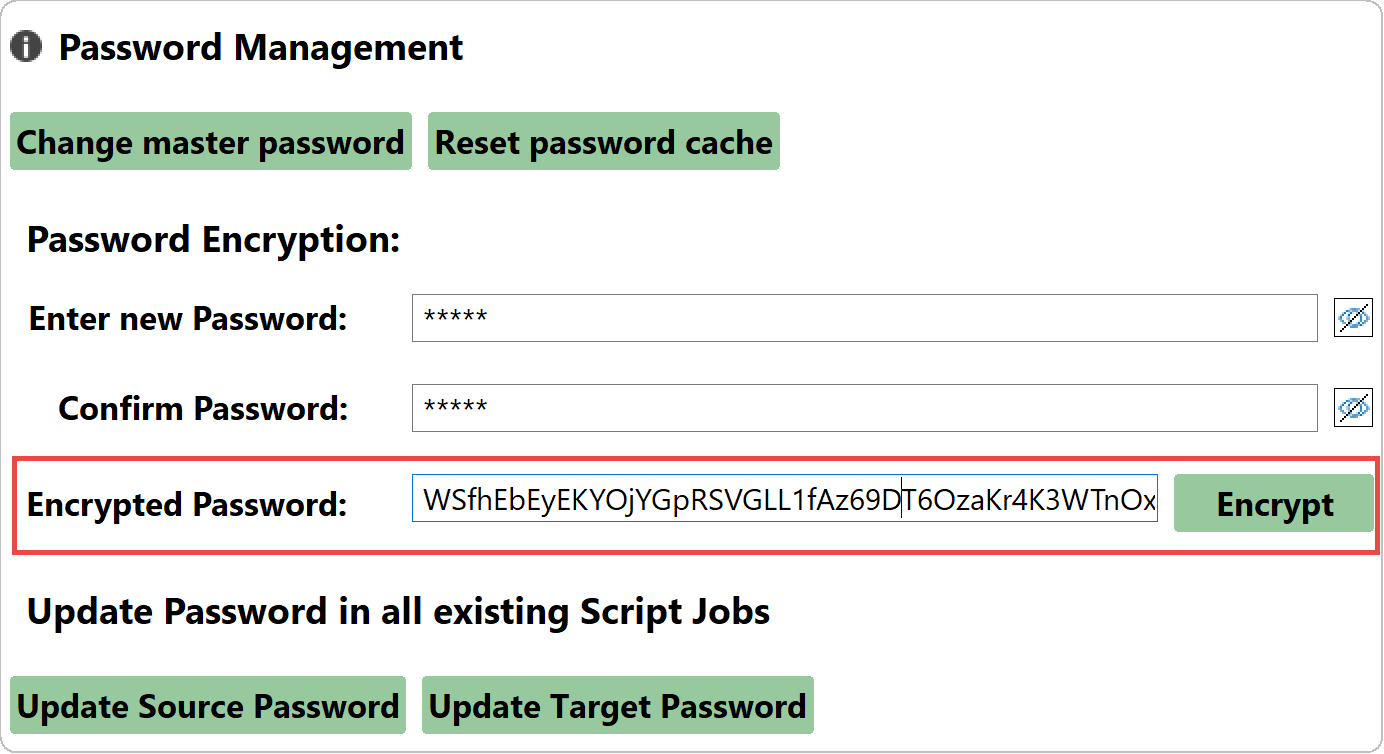Click the Update Password section title

[399, 611]
